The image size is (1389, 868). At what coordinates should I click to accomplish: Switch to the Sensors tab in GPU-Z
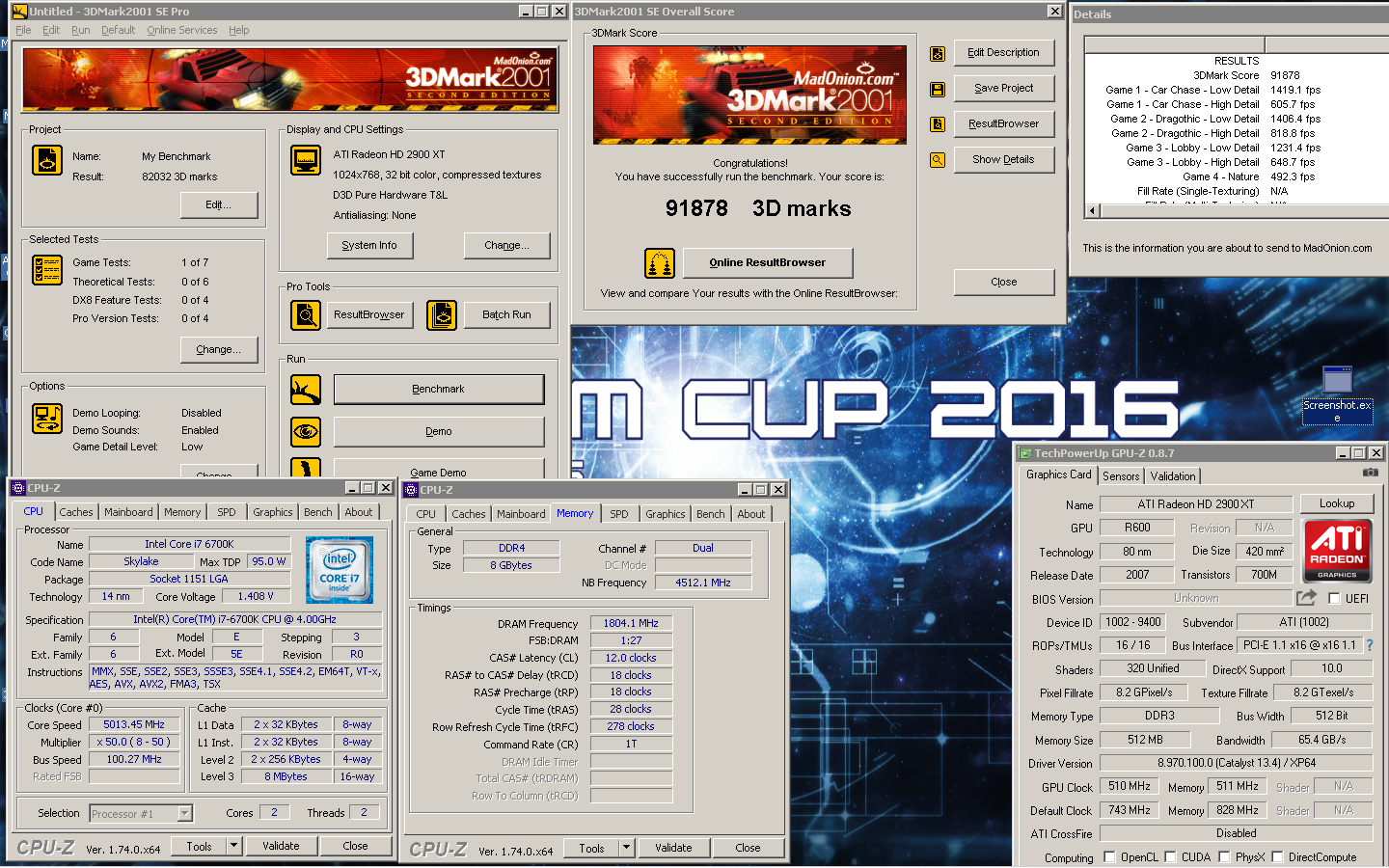click(1121, 475)
